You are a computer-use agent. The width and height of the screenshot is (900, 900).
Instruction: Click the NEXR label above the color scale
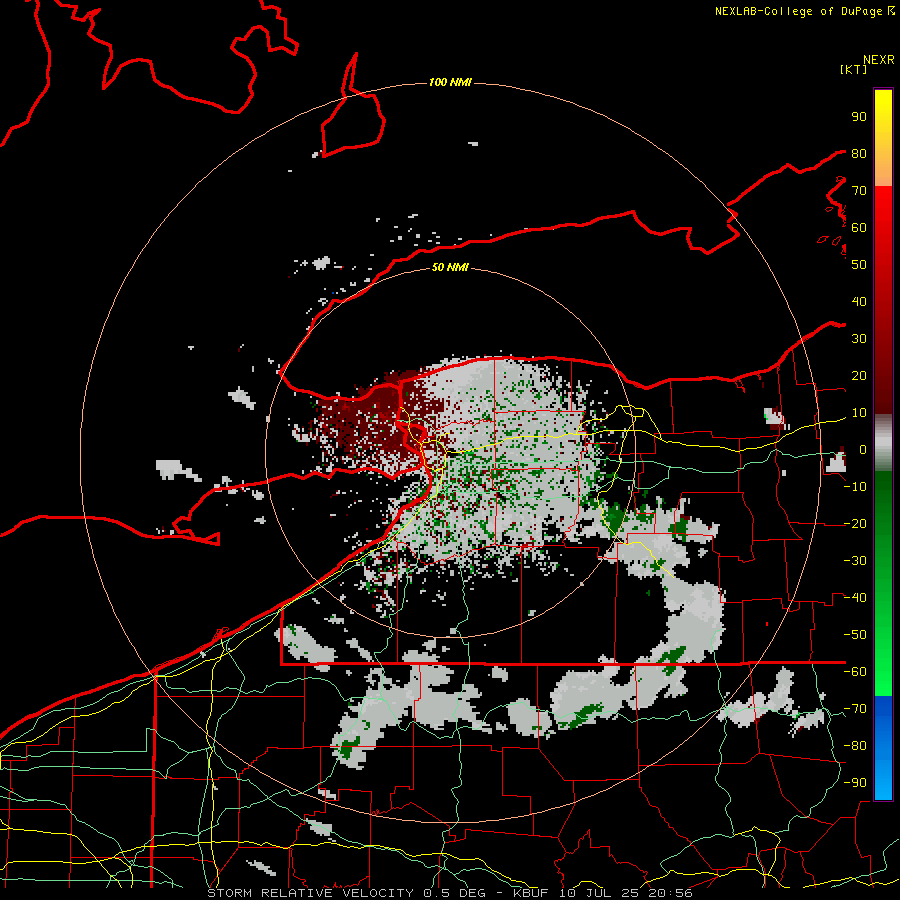(x=878, y=60)
